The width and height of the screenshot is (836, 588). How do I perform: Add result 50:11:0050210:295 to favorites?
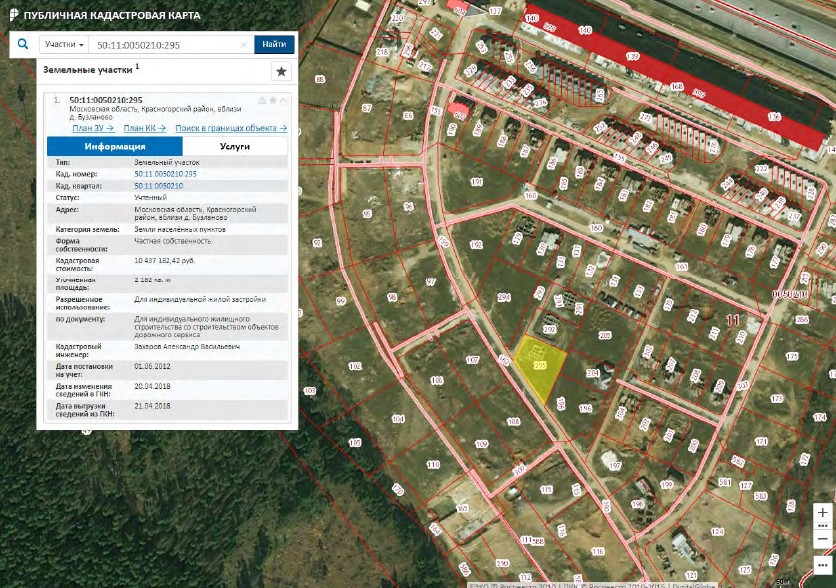coord(273,100)
